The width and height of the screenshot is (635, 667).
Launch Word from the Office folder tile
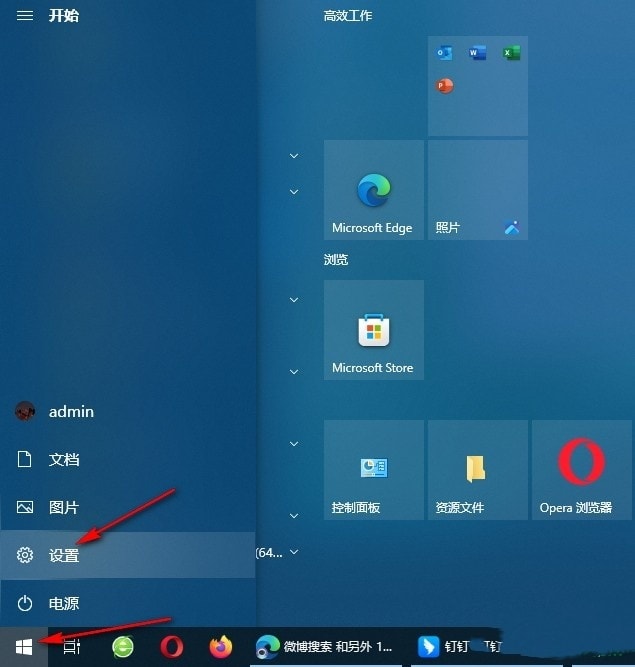pyautogui.click(x=478, y=53)
